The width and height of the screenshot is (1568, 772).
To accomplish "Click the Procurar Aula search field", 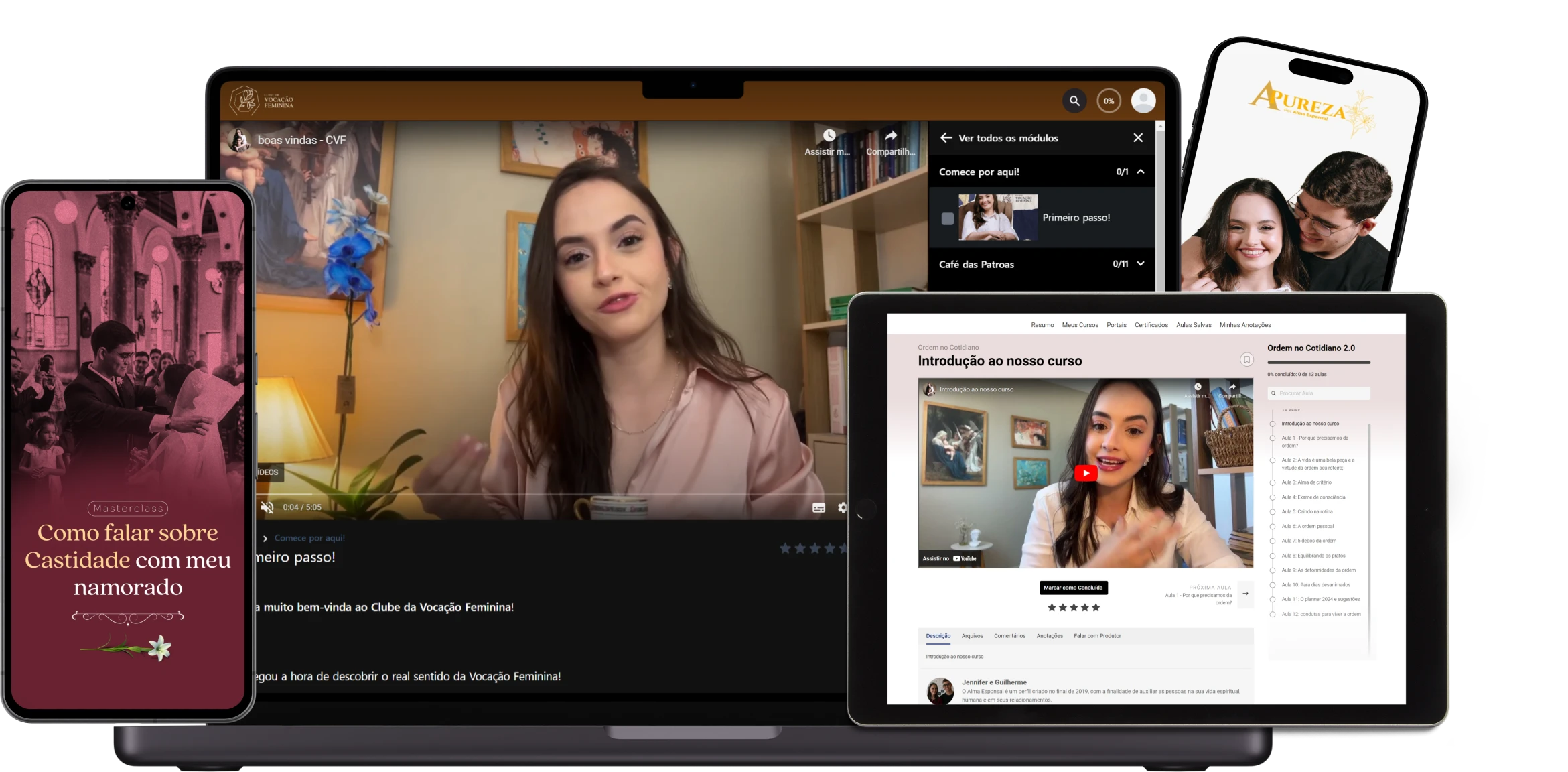I will [1318, 393].
